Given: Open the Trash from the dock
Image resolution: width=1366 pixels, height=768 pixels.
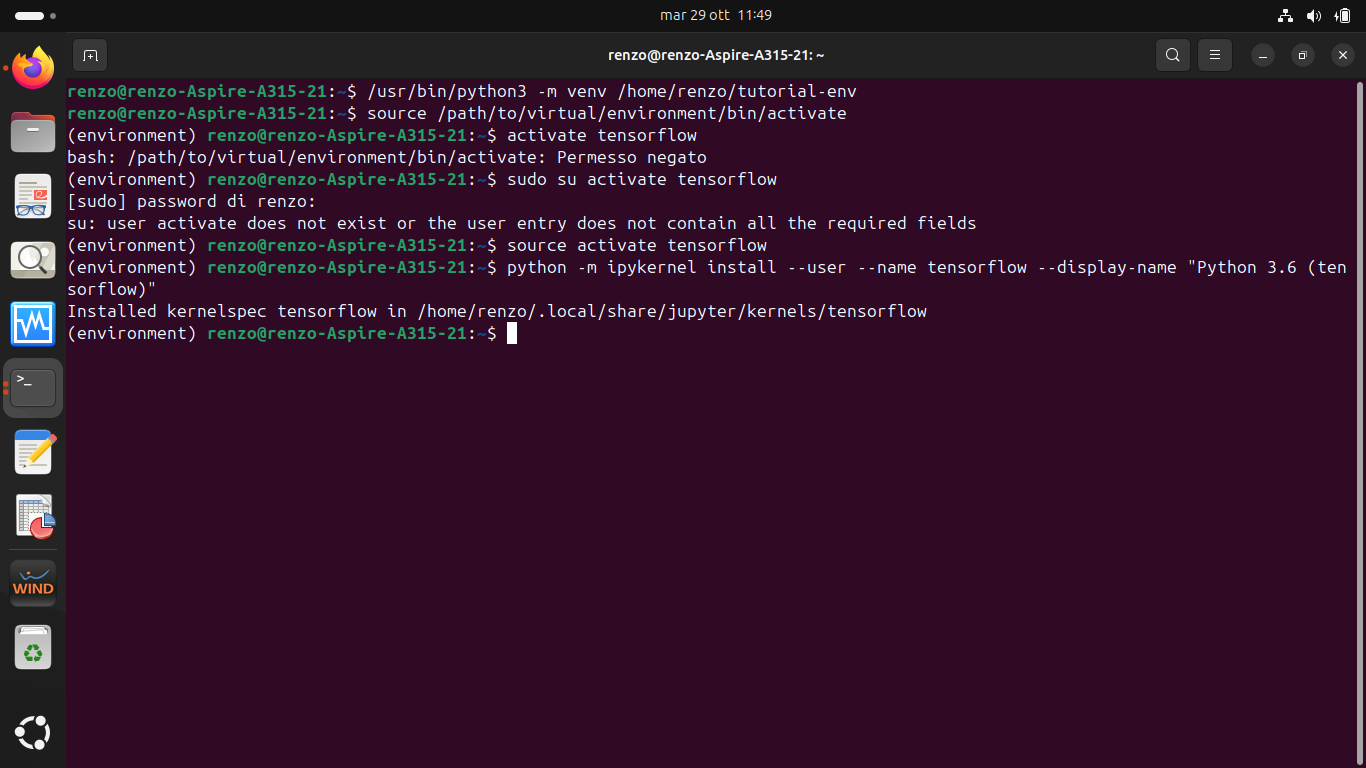Looking at the screenshot, I should pos(33,647).
